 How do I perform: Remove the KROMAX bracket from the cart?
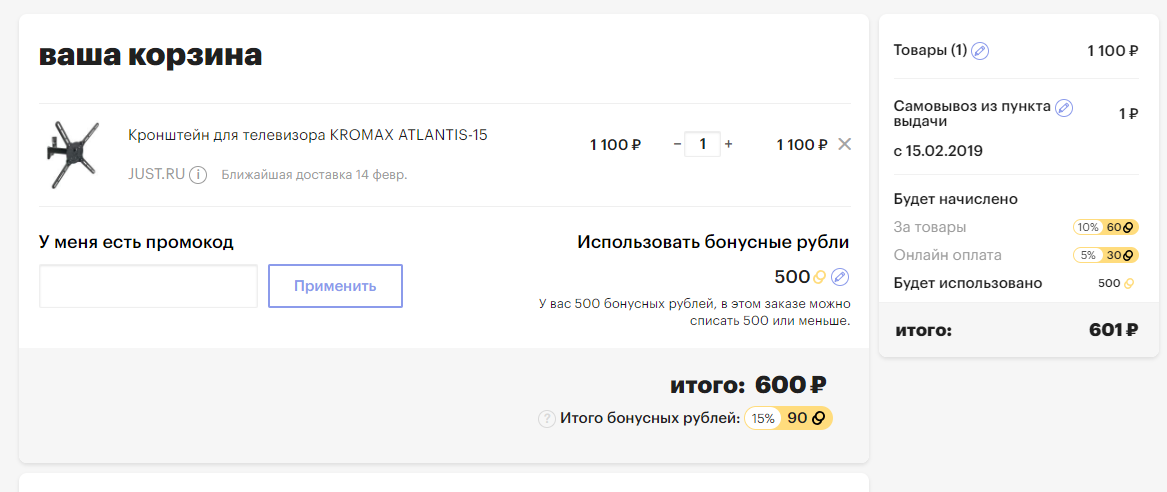tap(844, 144)
